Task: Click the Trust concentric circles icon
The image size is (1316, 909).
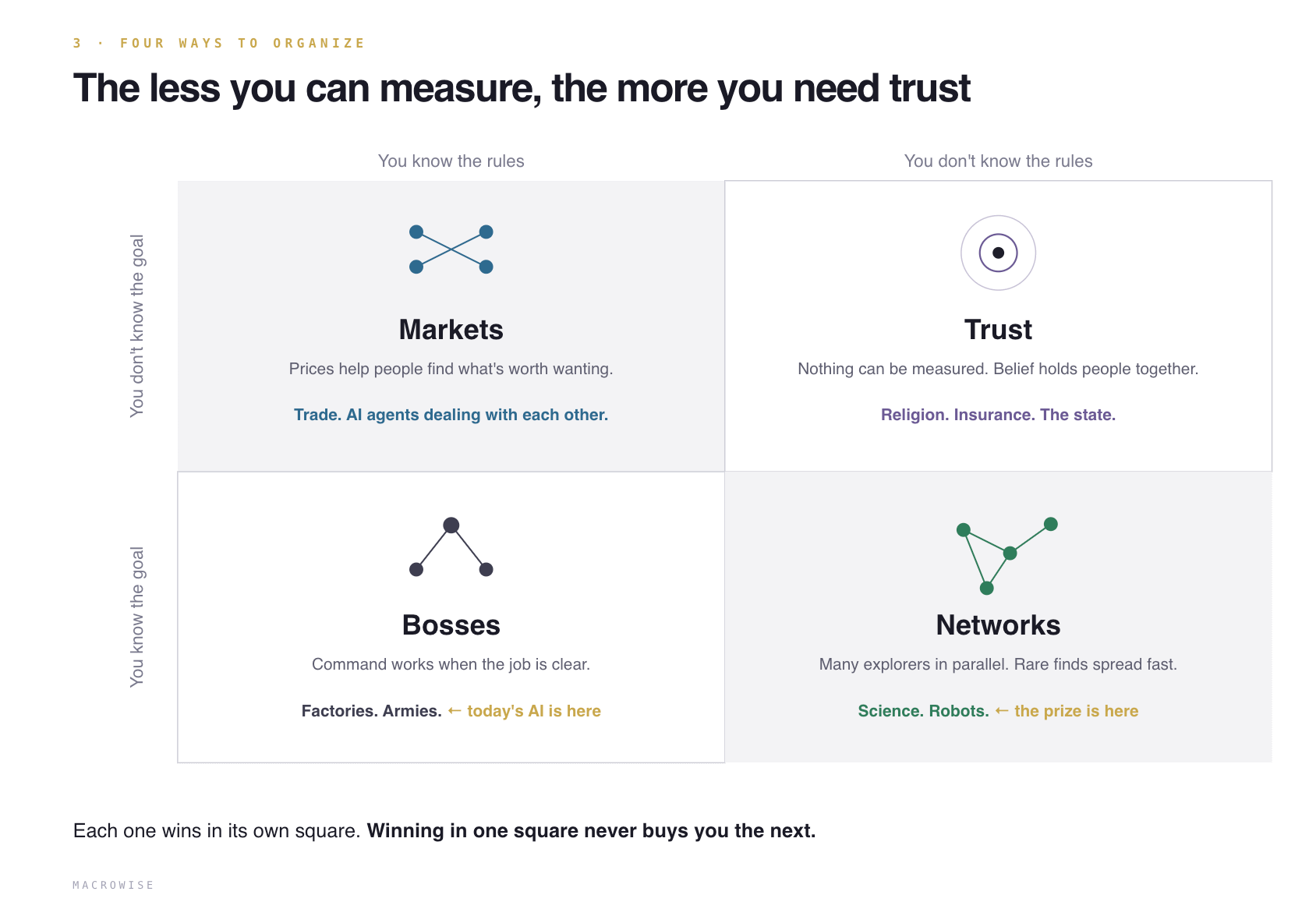Action: (998, 253)
